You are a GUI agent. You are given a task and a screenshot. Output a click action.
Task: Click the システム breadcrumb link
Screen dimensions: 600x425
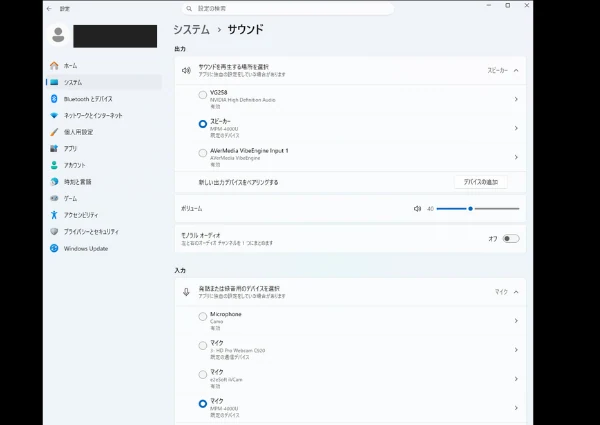point(191,29)
